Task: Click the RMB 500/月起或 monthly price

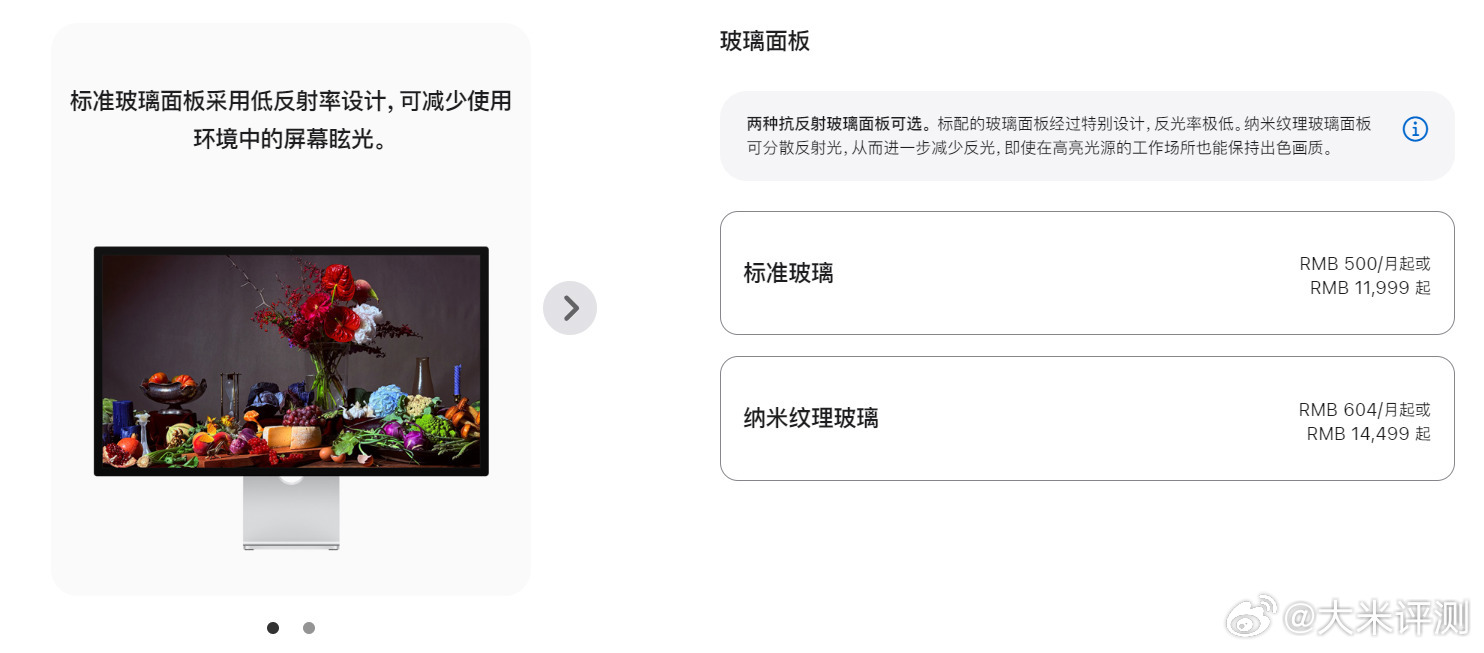Action: click(1365, 264)
